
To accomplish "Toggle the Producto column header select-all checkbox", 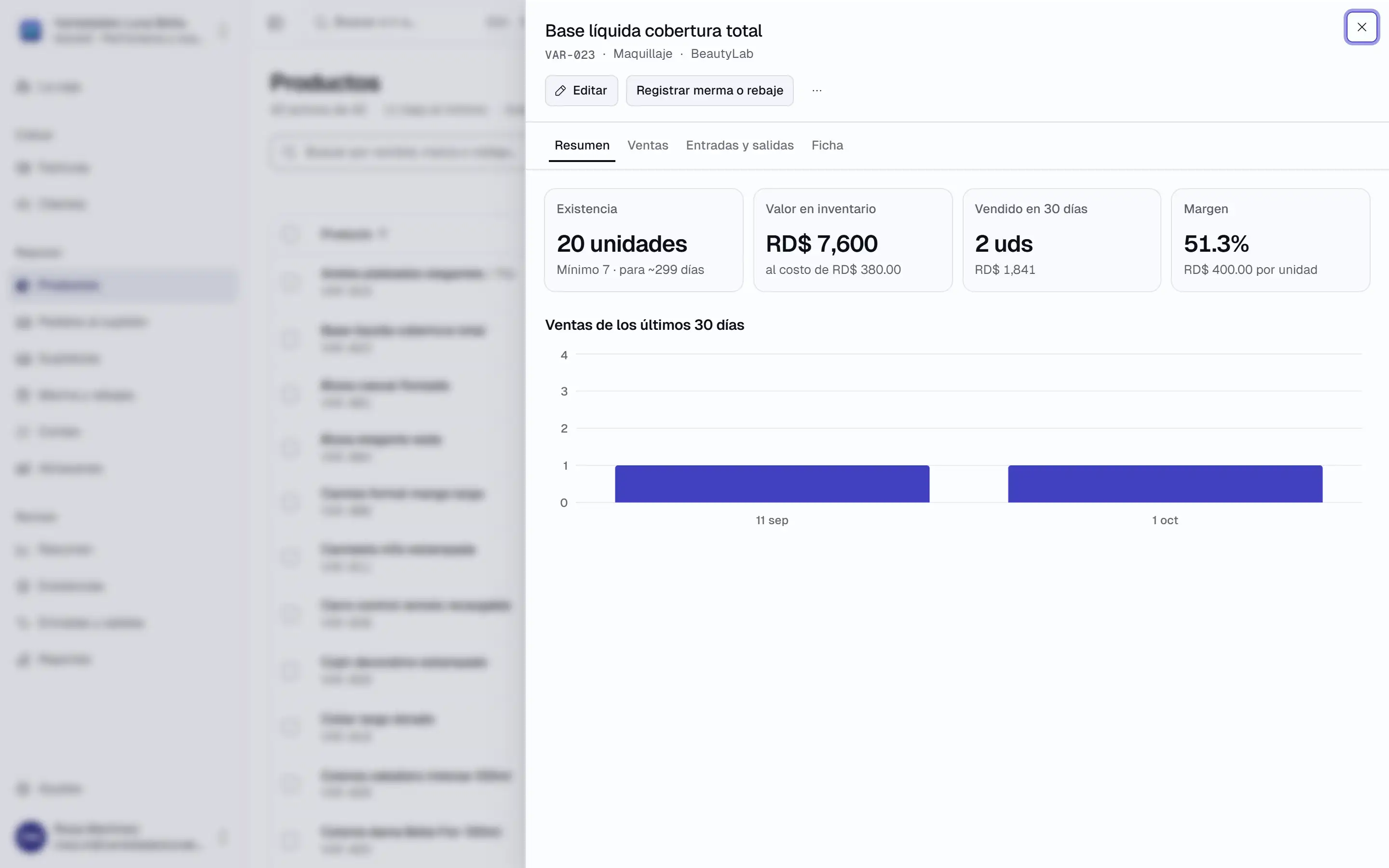I will tap(289, 234).
